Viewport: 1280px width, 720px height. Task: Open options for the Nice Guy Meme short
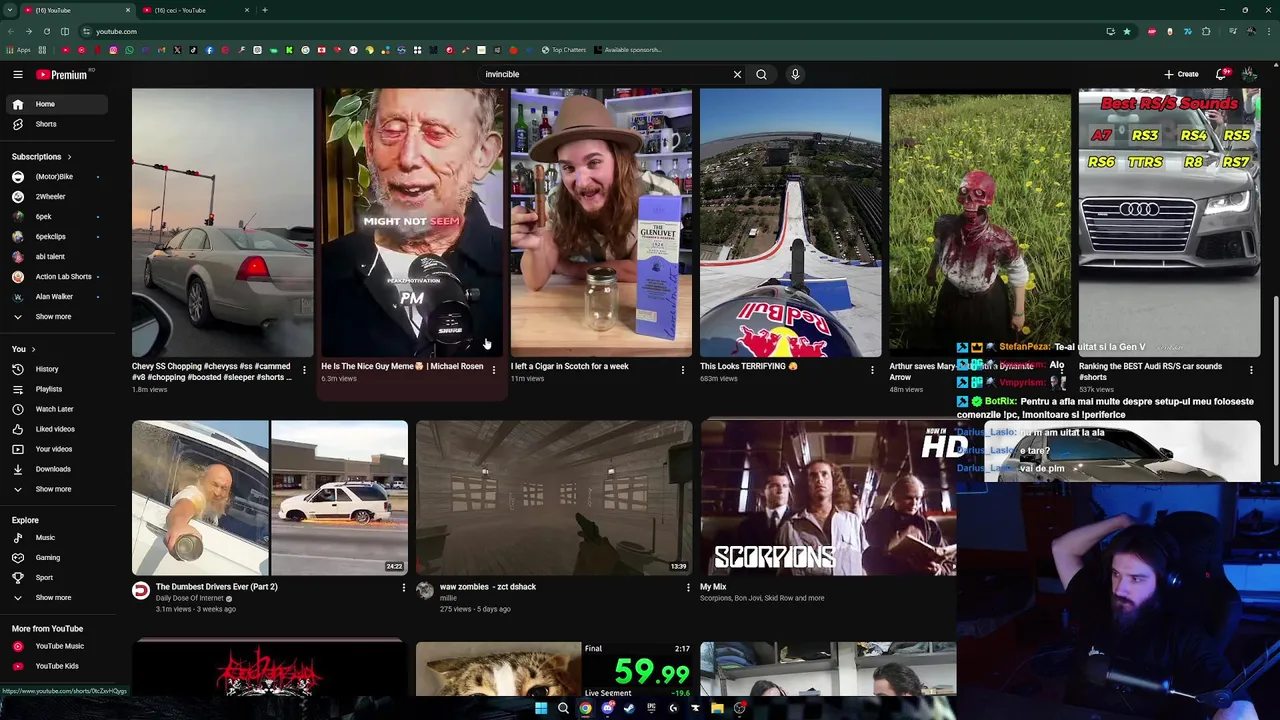coord(493,370)
